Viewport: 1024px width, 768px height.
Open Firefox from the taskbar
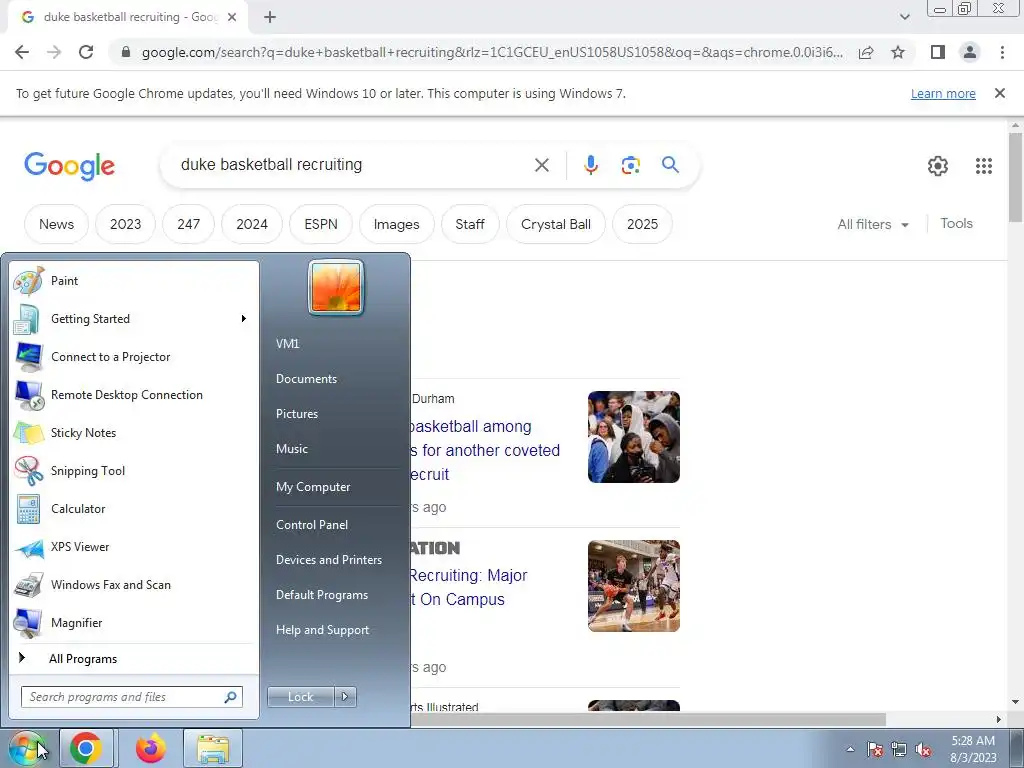[151, 748]
